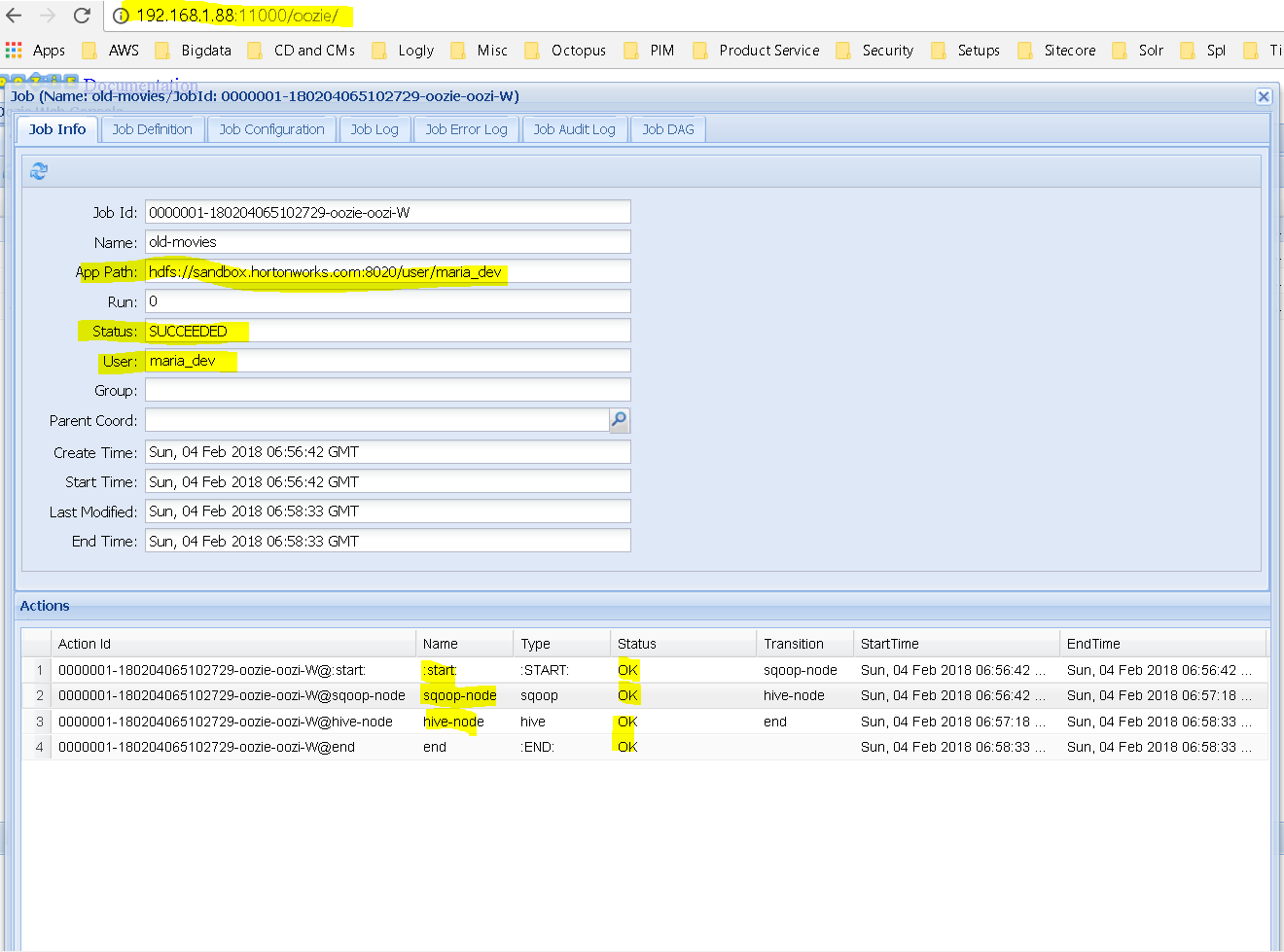Image resolution: width=1284 pixels, height=952 pixels.
Task: Click the Documentation link behind dialog
Action: click(x=140, y=84)
